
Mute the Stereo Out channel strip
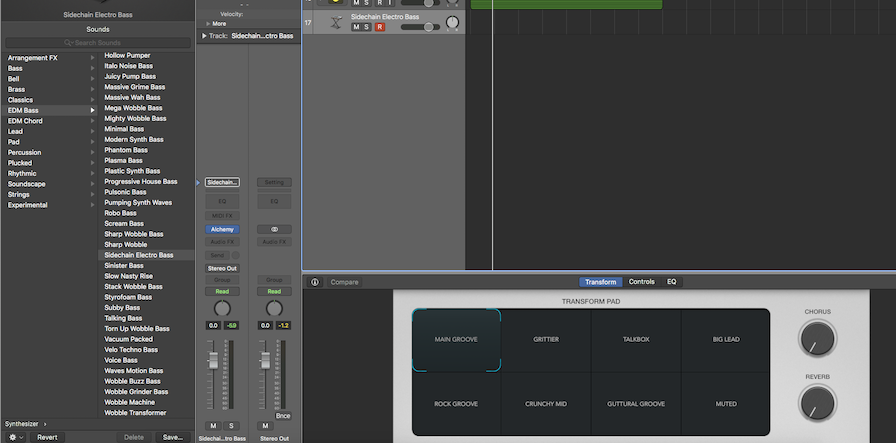click(x=265, y=426)
